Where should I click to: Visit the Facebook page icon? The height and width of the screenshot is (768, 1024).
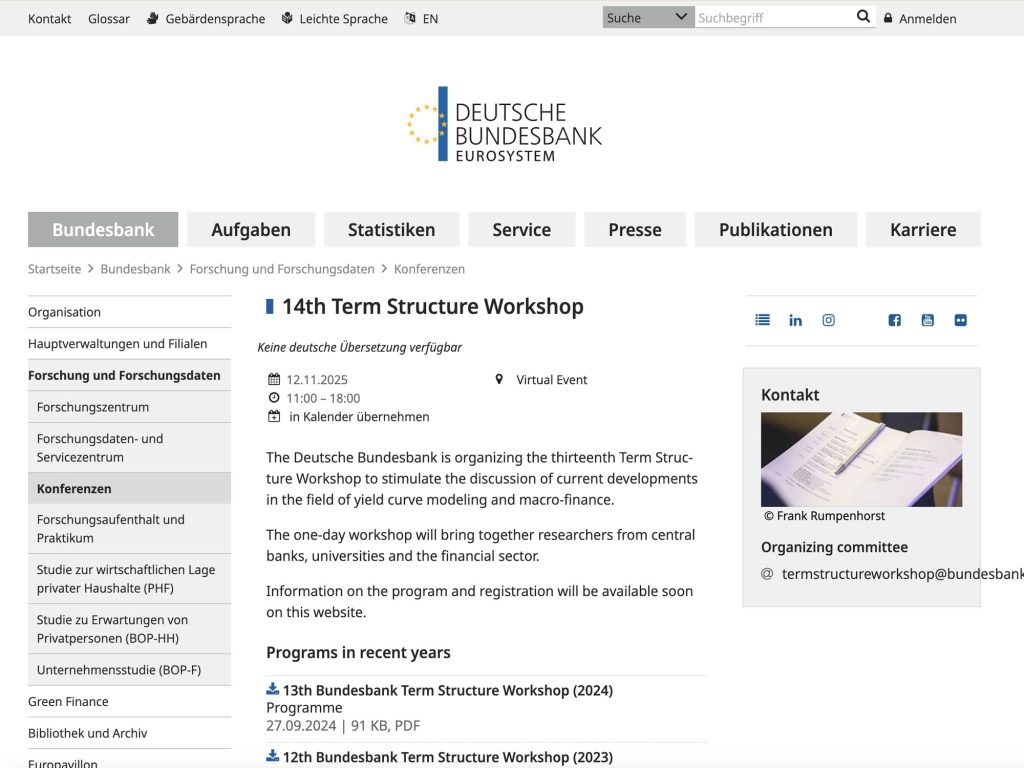(894, 319)
